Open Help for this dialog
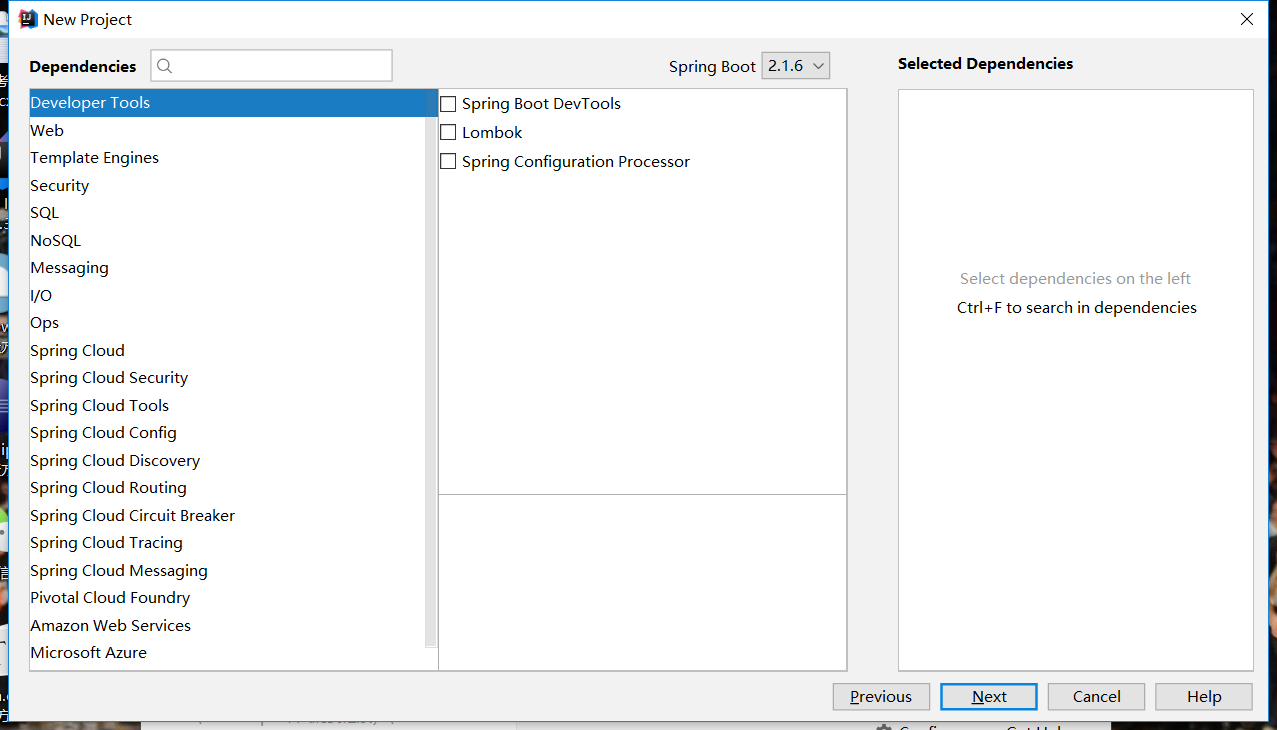1277x730 pixels. (1204, 697)
